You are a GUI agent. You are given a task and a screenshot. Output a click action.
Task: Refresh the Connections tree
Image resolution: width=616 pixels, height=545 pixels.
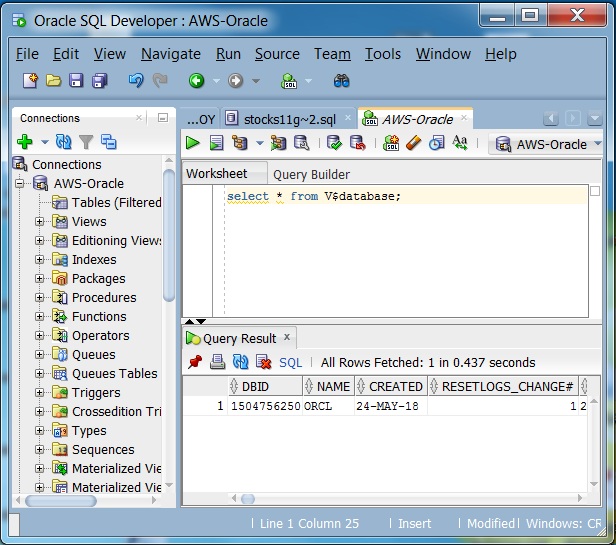(x=64, y=142)
